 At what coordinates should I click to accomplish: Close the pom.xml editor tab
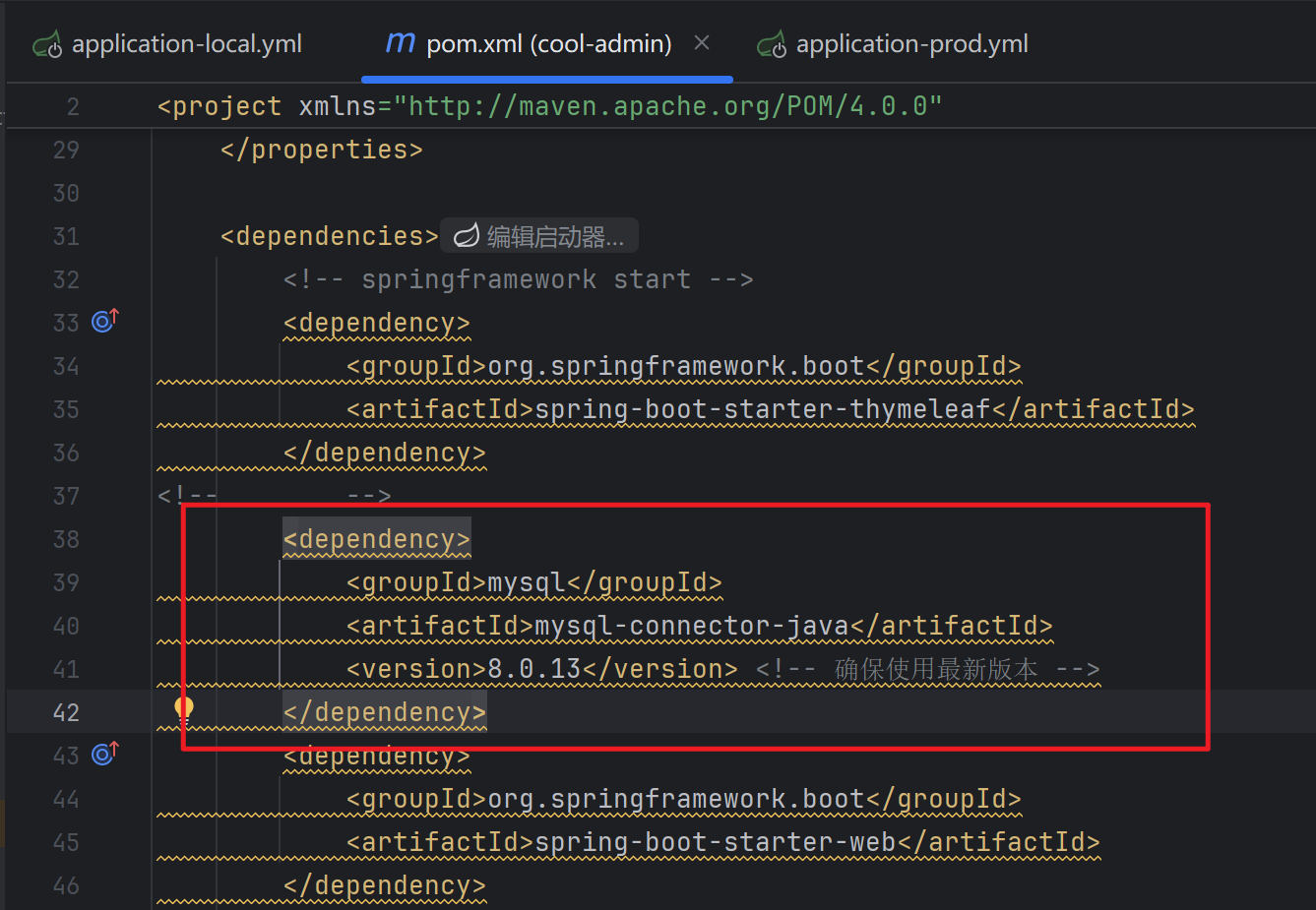702,43
